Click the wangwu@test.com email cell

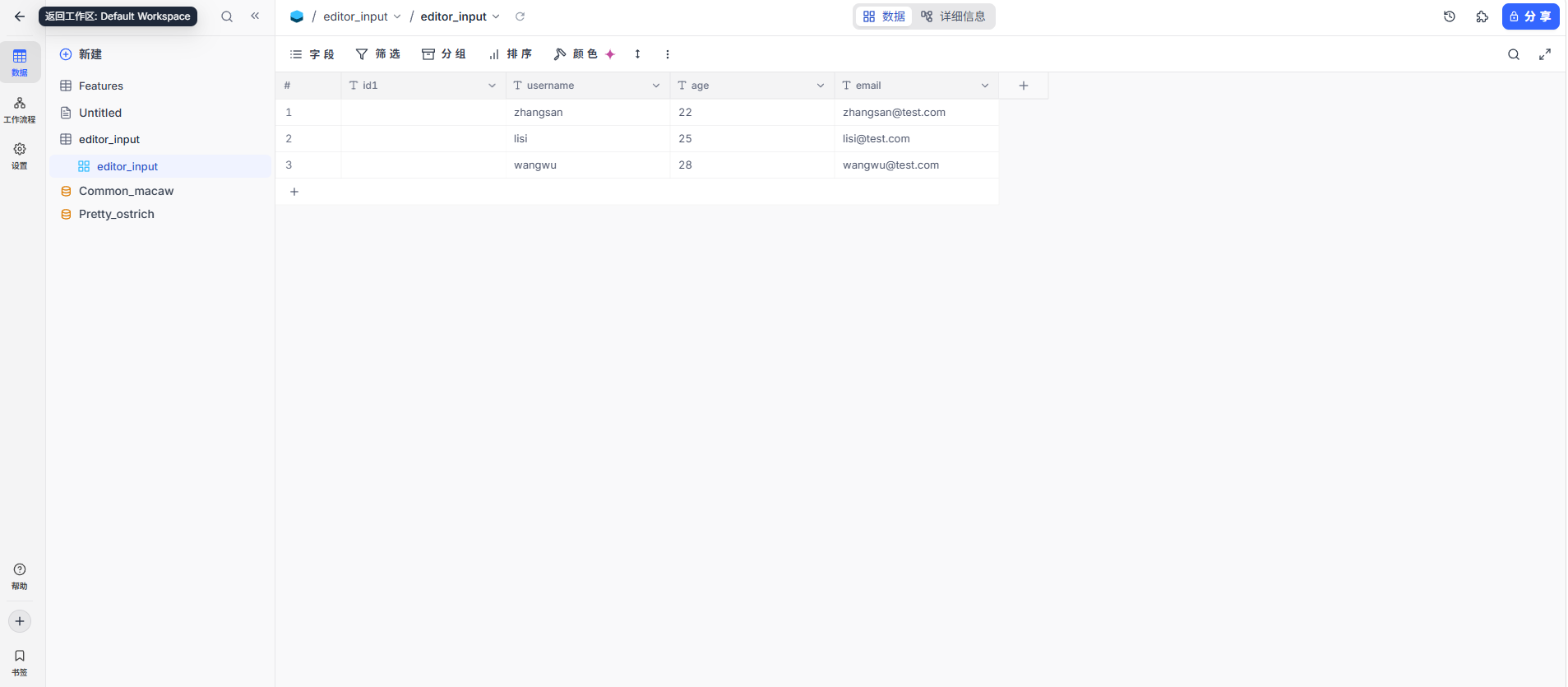(x=917, y=165)
